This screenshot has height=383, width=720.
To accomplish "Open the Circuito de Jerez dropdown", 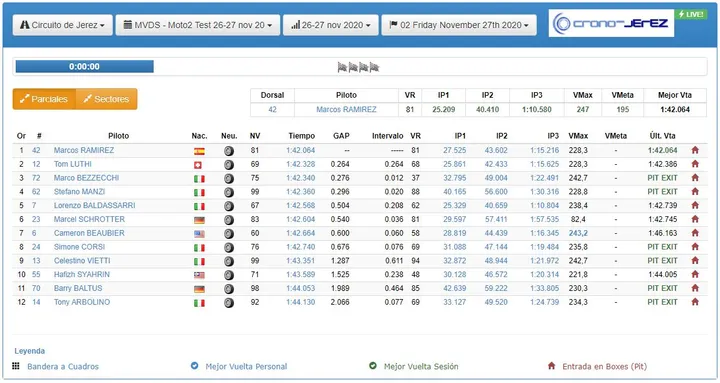I will (x=62, y=25).
